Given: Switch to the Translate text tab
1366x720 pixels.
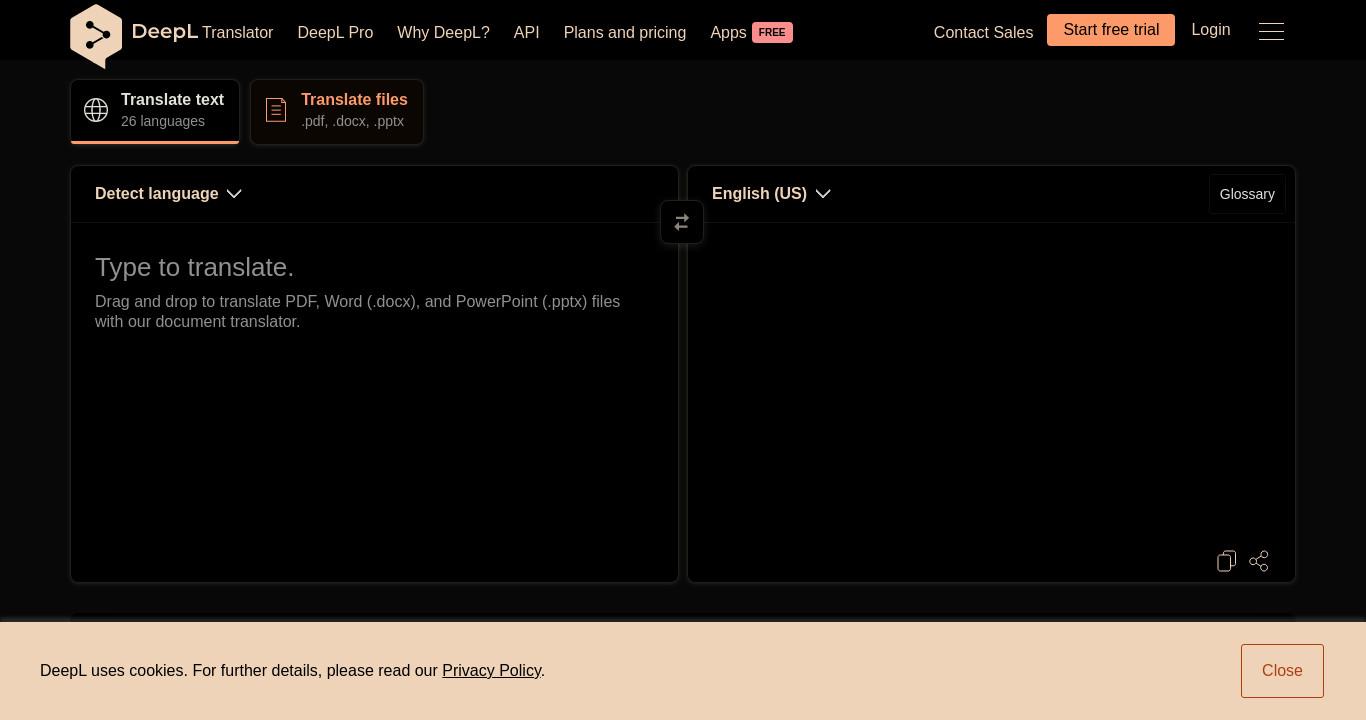Looking at the screenshot, I should [155, 111].
